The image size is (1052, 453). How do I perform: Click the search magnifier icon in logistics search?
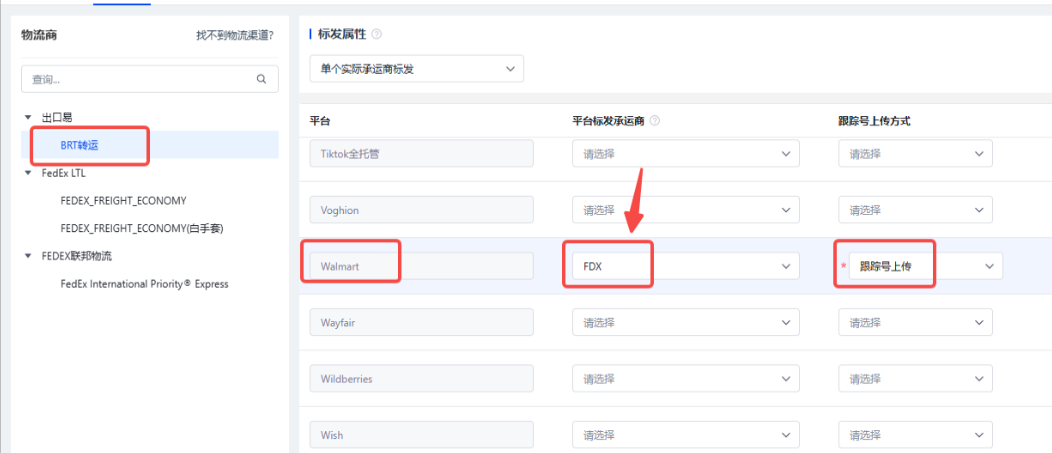tap(262, 79)
